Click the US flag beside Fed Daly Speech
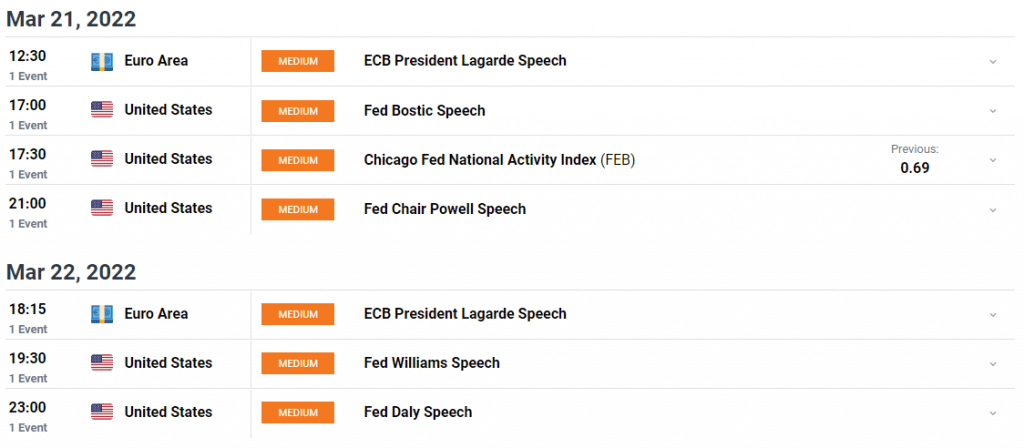 102,412
